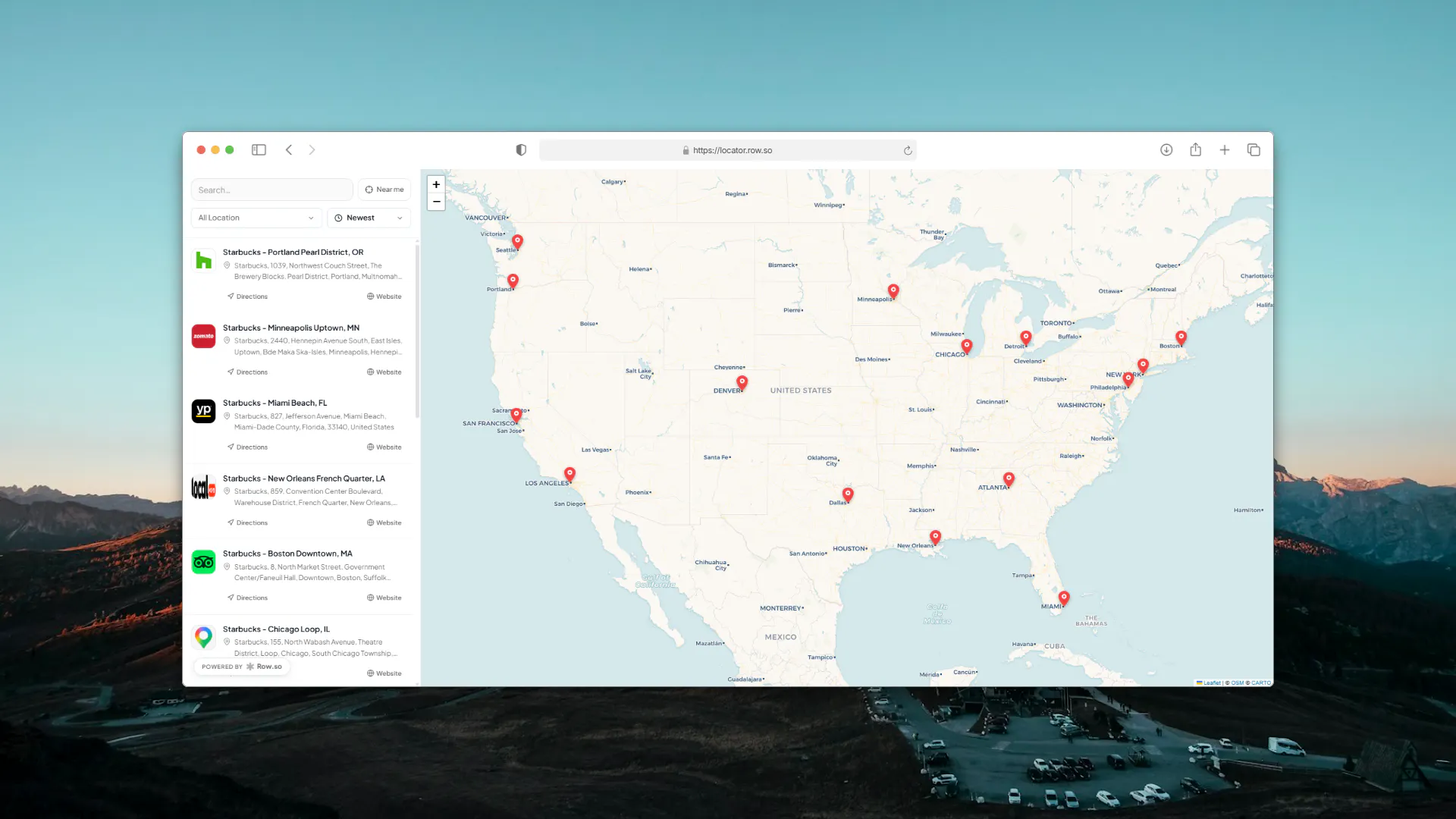Zoom out on the map

point(436,202)
